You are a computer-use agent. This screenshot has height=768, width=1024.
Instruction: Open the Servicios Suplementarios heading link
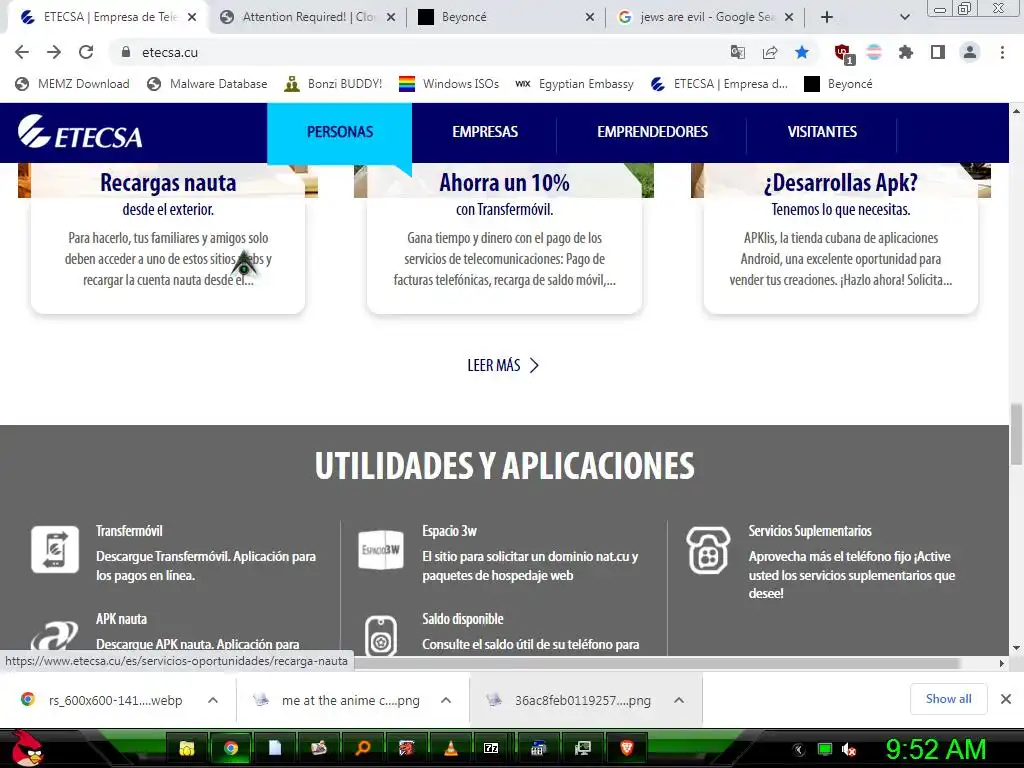point(810,531)
